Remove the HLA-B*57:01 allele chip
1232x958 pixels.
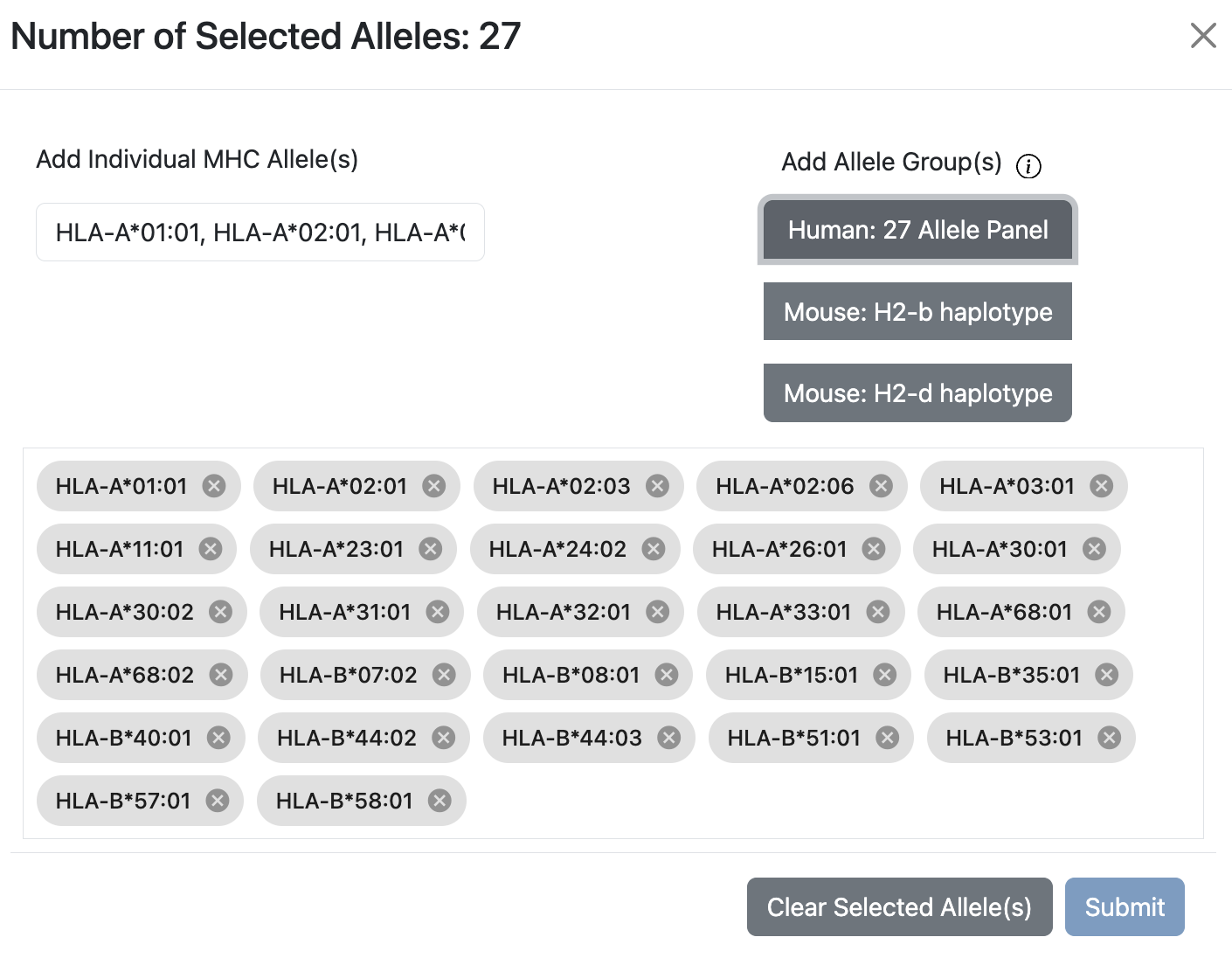coord(217,801)
